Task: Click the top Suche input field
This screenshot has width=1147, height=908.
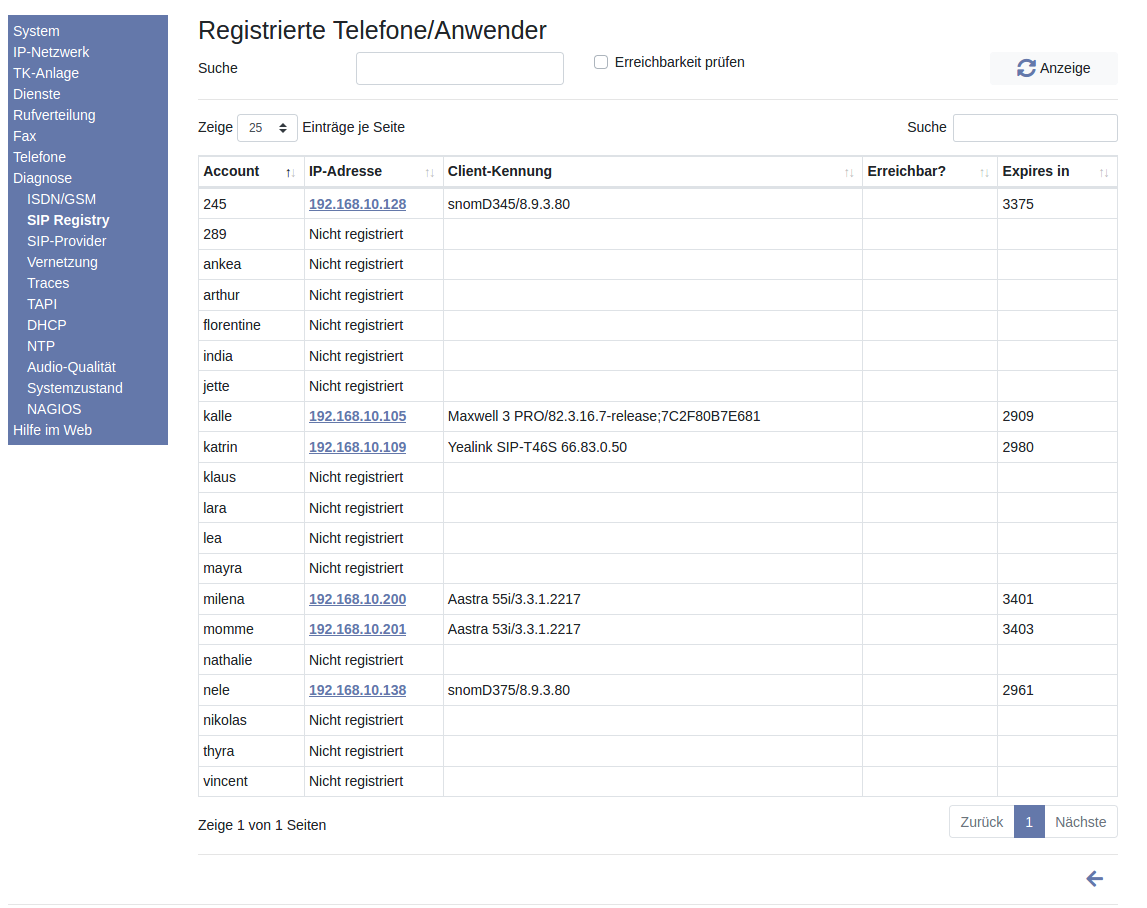Action: [x=459, y=69]
